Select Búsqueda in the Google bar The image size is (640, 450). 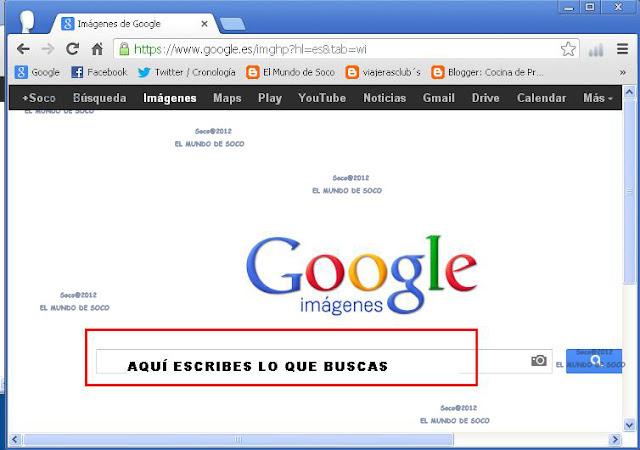[x=100, y=98]
